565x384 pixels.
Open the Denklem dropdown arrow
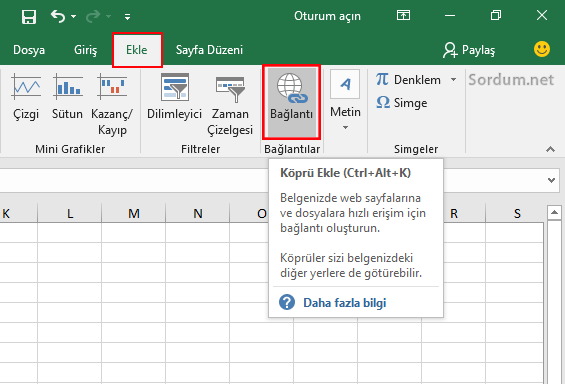coord(453,80)
